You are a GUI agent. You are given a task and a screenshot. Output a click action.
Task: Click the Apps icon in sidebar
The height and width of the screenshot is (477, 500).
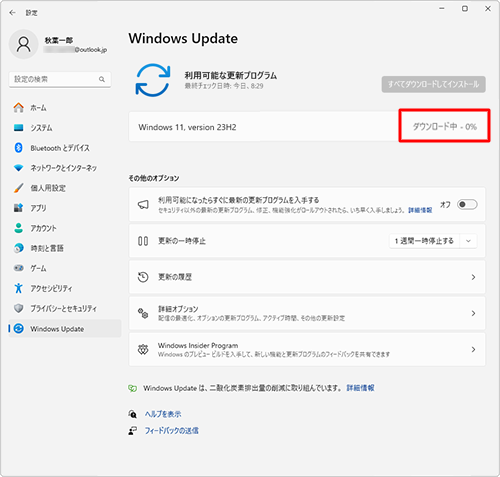pos(19,208)
